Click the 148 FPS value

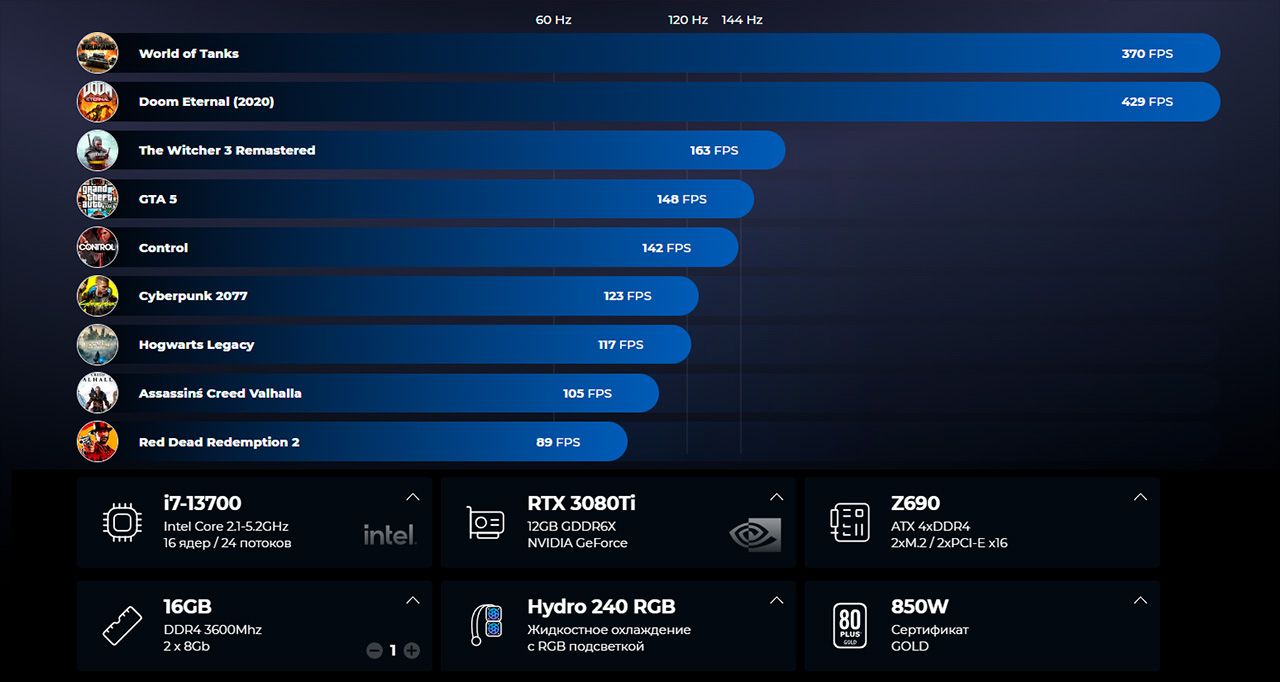(682, 199)
